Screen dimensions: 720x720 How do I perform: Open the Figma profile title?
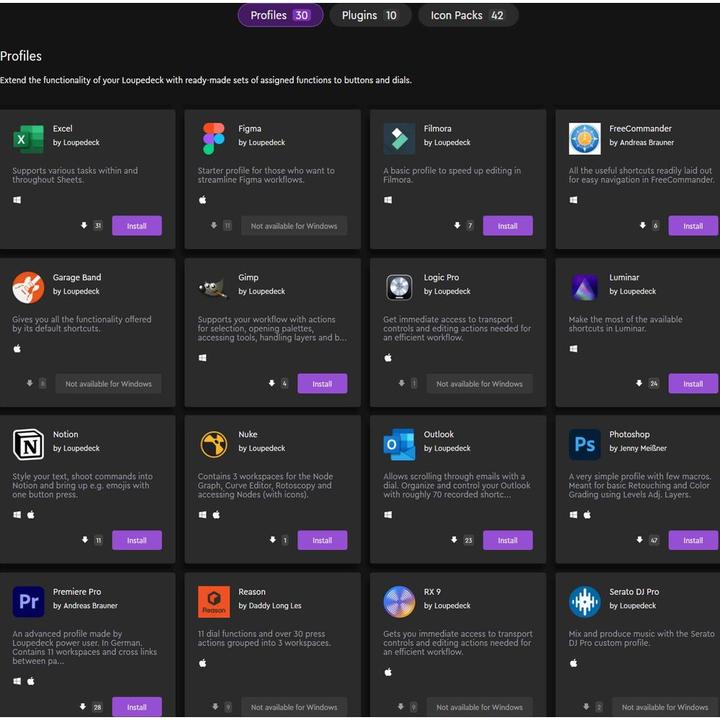pos(250,129)
